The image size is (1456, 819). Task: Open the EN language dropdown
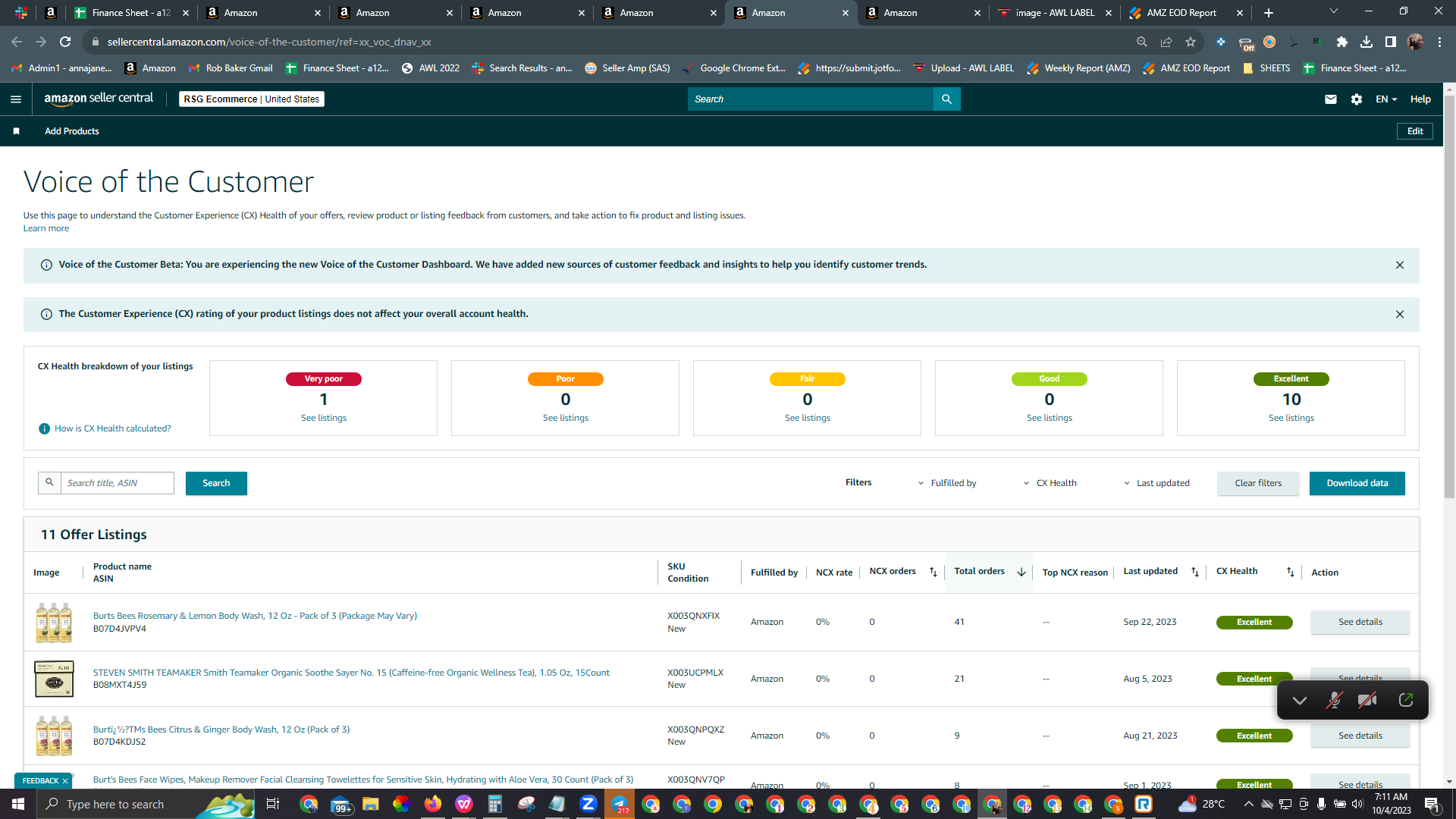pos(1386,99)
